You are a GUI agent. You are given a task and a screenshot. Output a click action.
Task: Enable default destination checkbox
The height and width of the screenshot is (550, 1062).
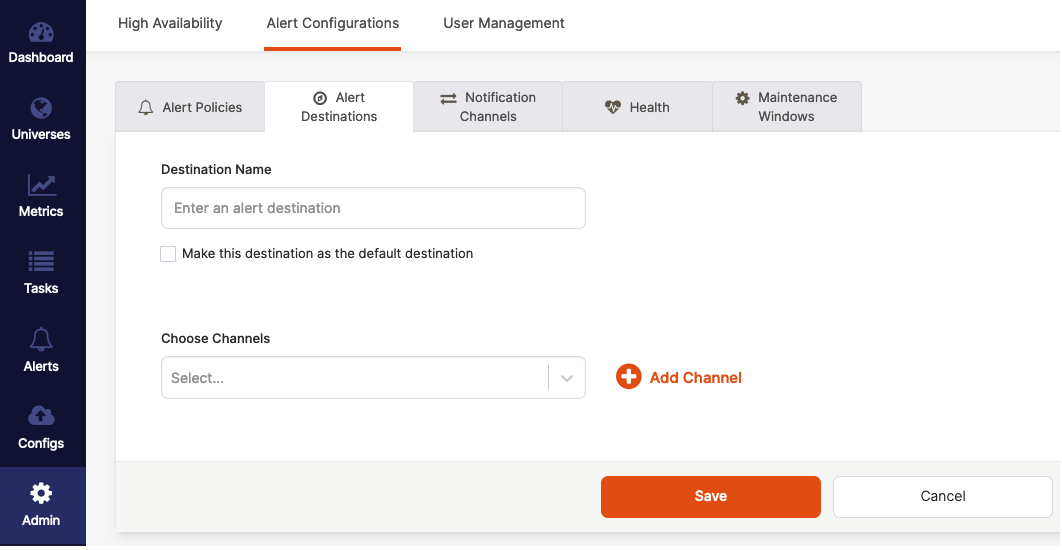tap(168, 254)
